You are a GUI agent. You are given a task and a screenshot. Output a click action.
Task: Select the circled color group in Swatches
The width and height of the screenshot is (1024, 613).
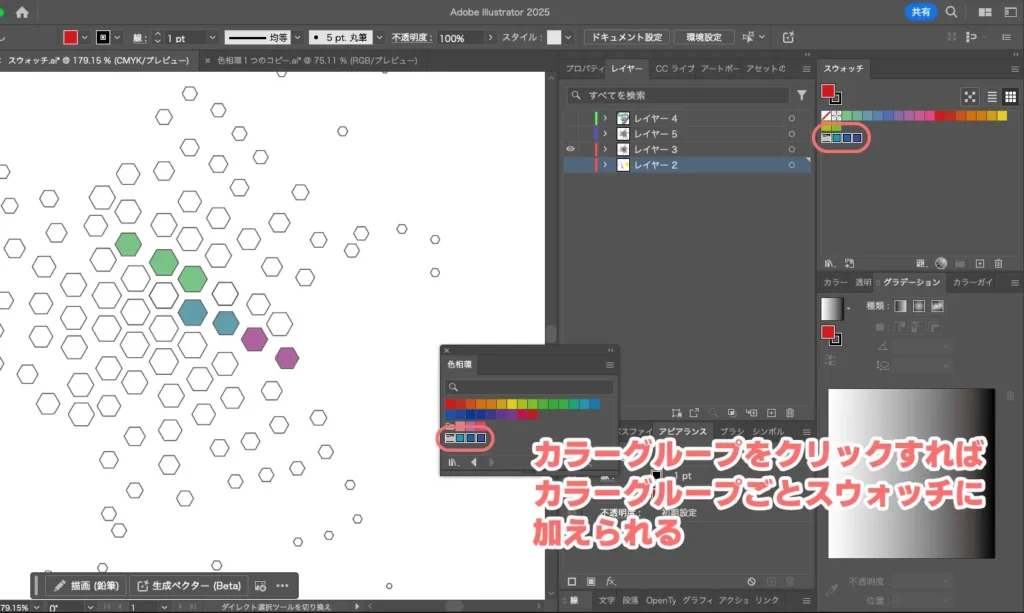click(x=840, y=137)
